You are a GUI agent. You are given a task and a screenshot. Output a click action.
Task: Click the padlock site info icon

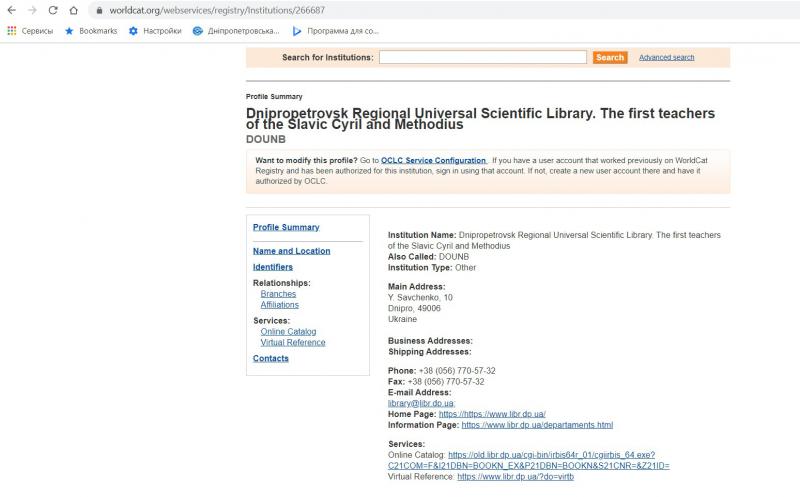(x=99, y=10)
